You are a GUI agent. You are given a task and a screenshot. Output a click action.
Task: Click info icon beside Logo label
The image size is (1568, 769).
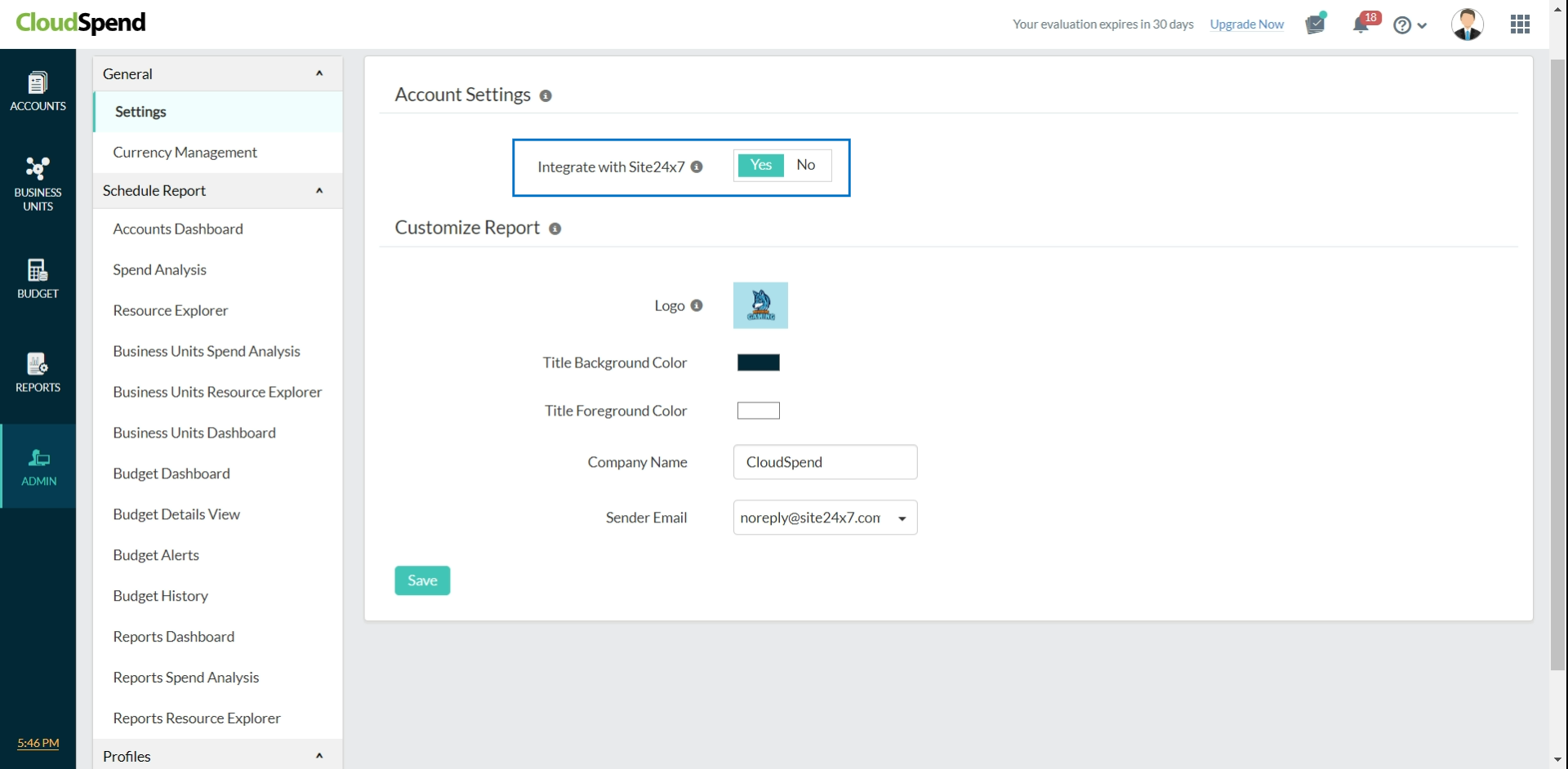click(x=697, y=305)
